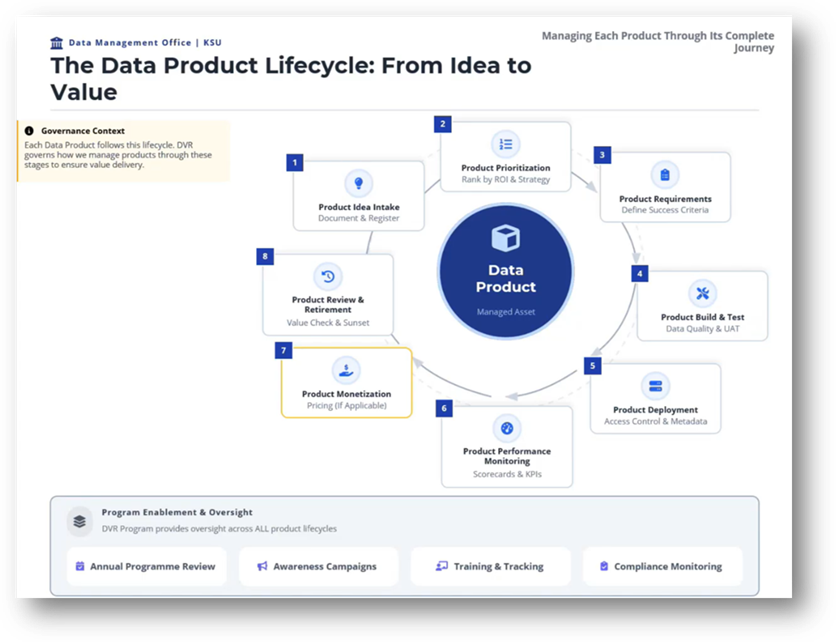Click the 'Value Check & Sunset' subtitle
The width and height of the screenshot is (836, 642).
pyautogui.click(x=328, y=323)
